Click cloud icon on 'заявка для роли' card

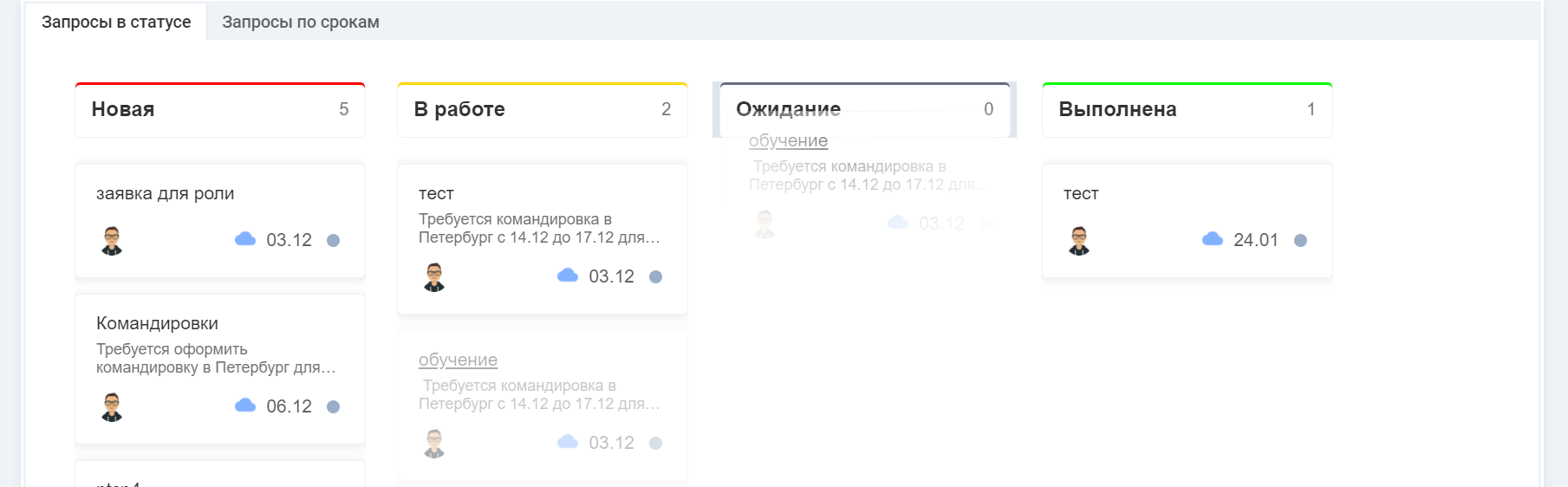tap(245, 239)
